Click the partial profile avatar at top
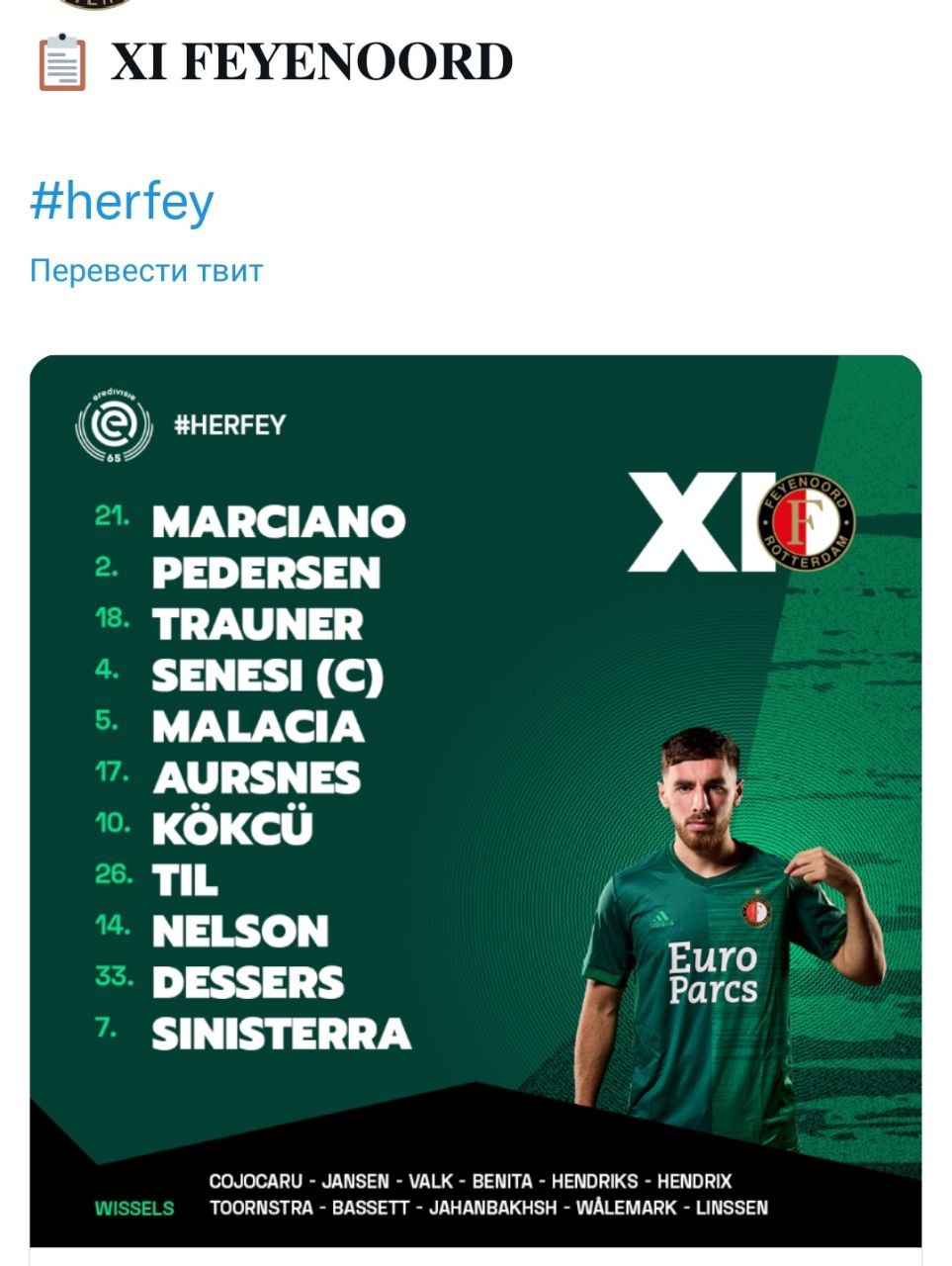Image resolution: width=952 pixels, height=1266 pixels. [94, 4]
